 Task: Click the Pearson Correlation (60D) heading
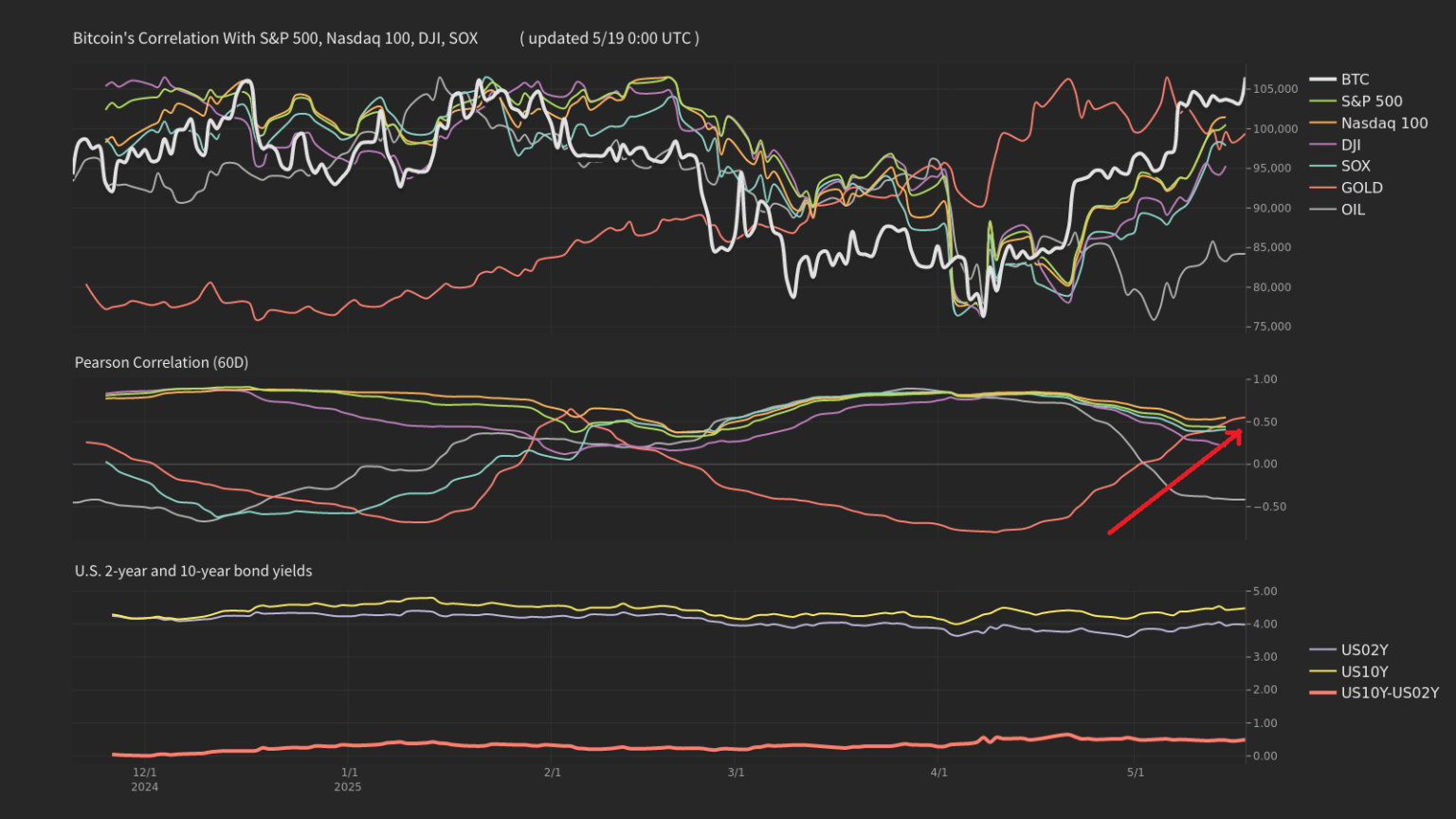[161, 362]
